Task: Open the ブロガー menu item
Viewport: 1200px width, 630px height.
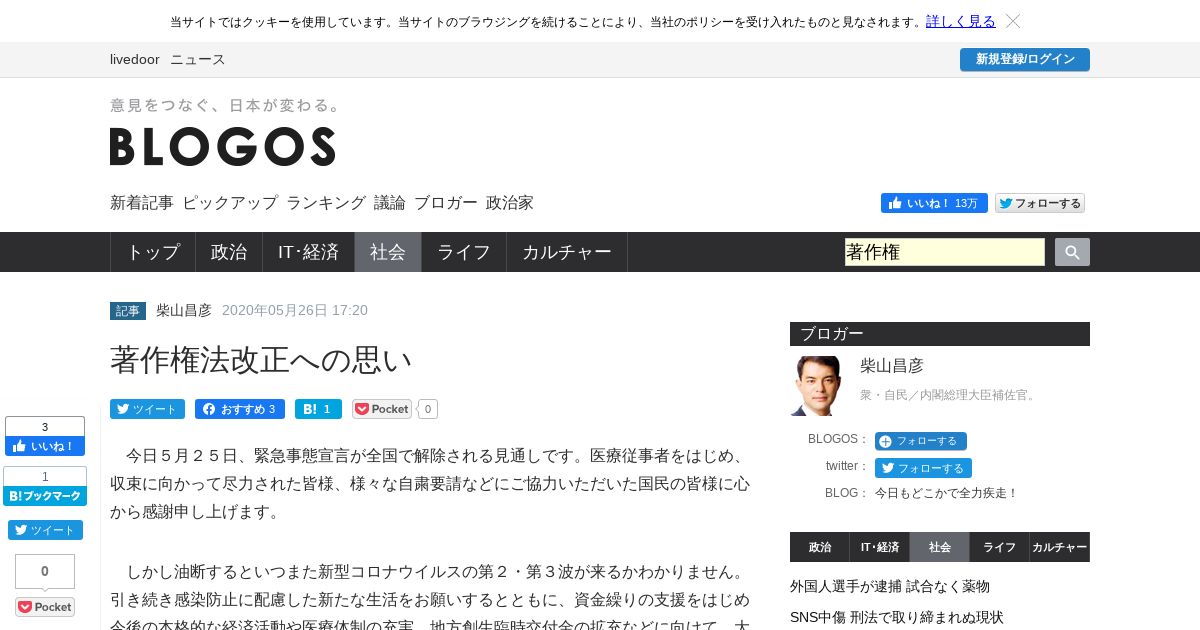Action: tap(446, 203)
